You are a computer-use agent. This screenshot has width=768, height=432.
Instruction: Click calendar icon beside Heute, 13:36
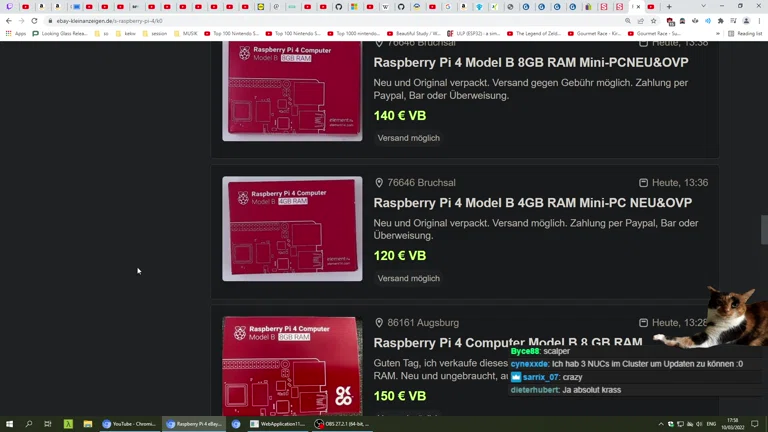click(643, 183)
